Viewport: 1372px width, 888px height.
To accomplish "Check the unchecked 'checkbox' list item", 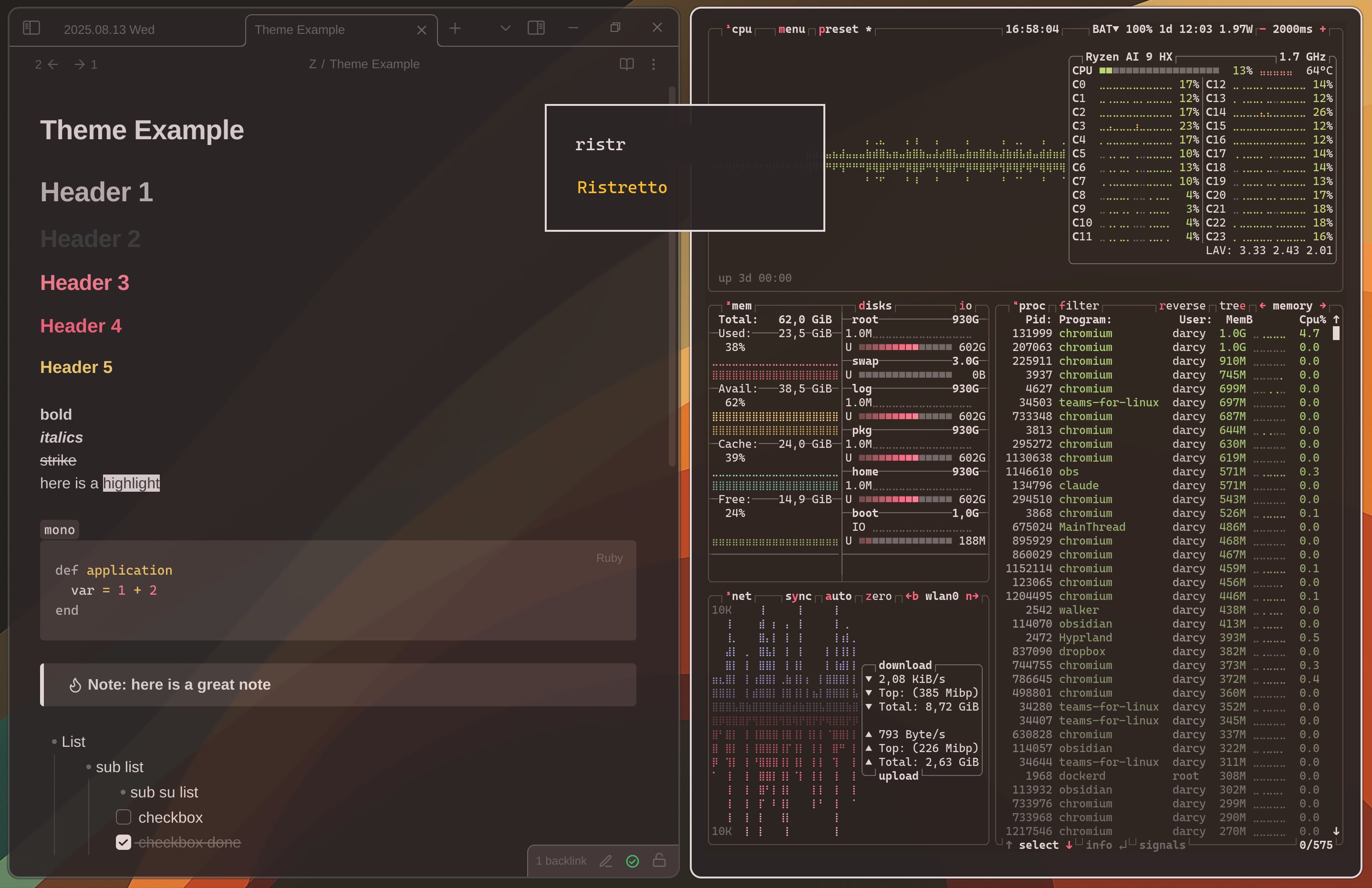I will tap(124, 816).
